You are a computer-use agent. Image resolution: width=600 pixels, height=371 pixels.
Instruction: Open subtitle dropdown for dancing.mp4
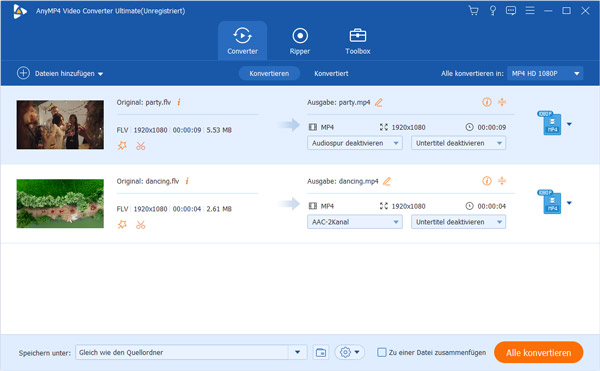coord(458,222)
